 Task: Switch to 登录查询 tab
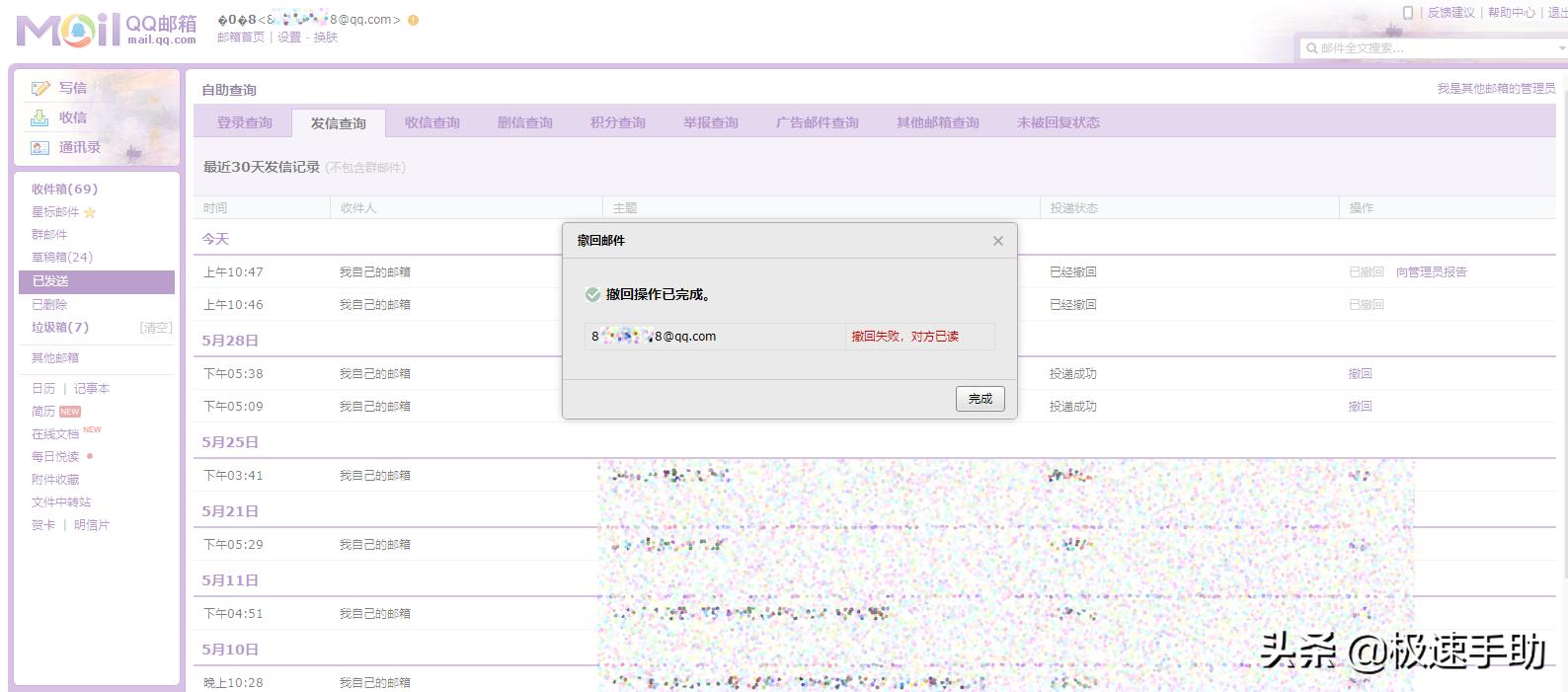coord(245,122)
